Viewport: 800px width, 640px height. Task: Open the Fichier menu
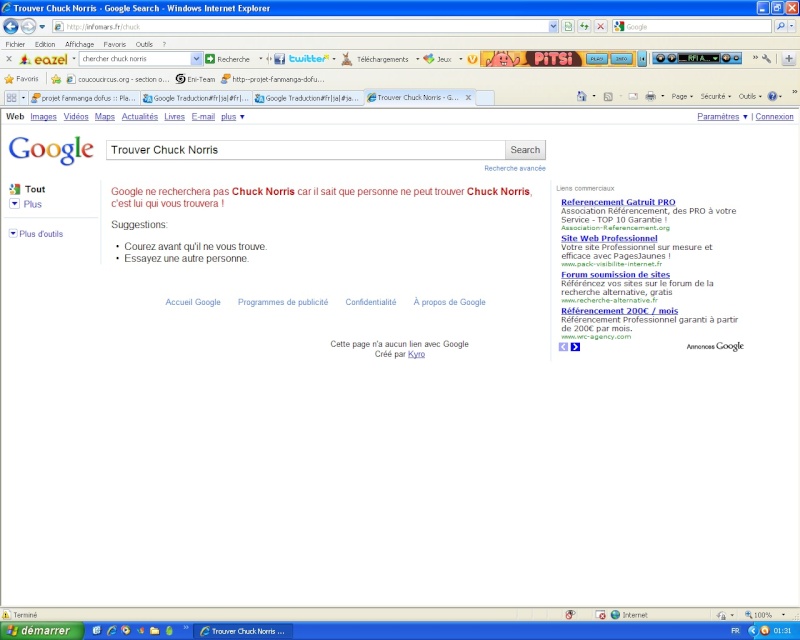15,44
